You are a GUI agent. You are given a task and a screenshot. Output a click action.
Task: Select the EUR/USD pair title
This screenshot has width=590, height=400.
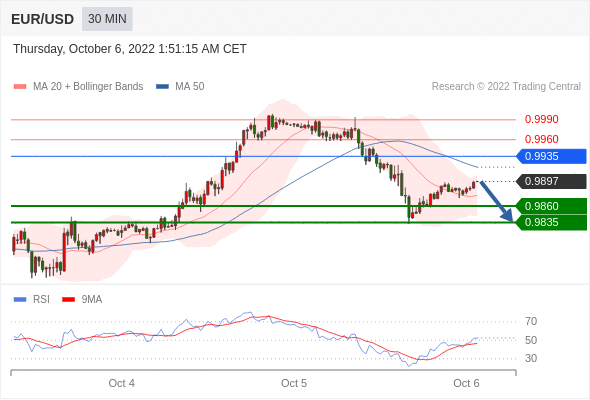[x=43, y=19]
